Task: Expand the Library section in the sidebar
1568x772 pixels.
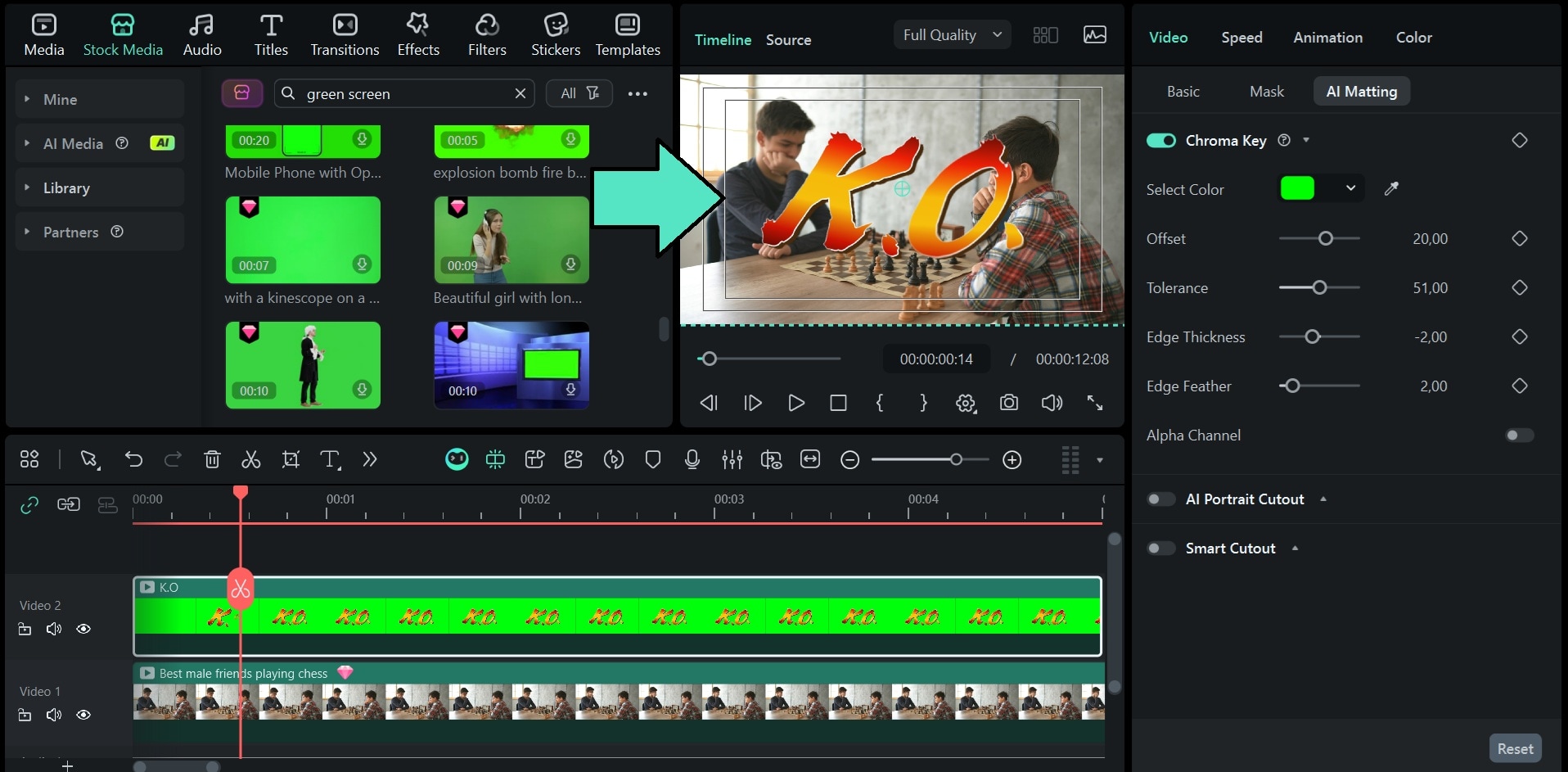Action: pyautogui.click(x=65, y=187)
